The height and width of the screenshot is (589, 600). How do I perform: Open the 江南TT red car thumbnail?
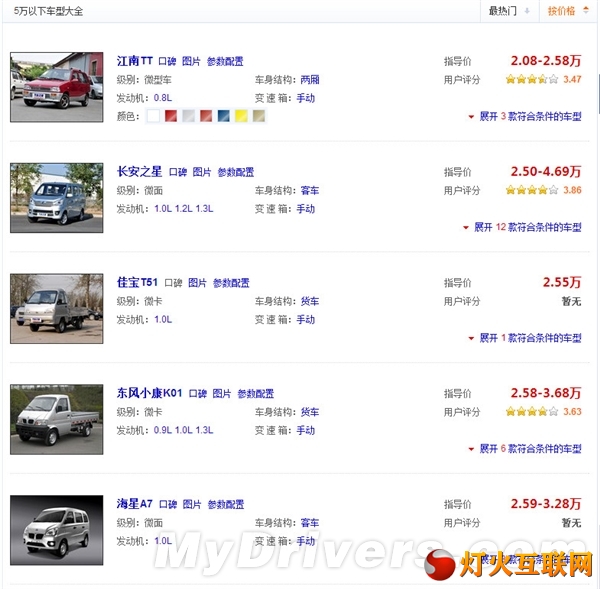(57, 87)
